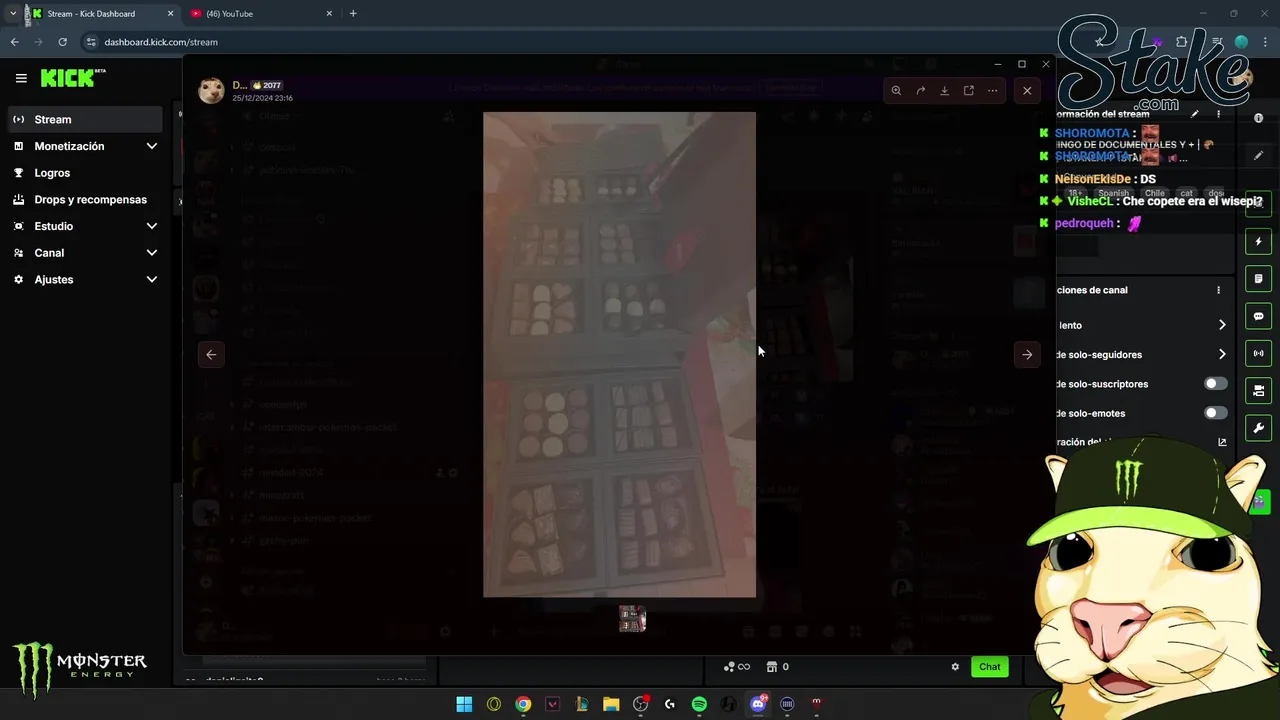The height and width of the screenshot is (720, 1280).
Task: Open the browser tab search dropdown
Action: click(x=12, y=14)
